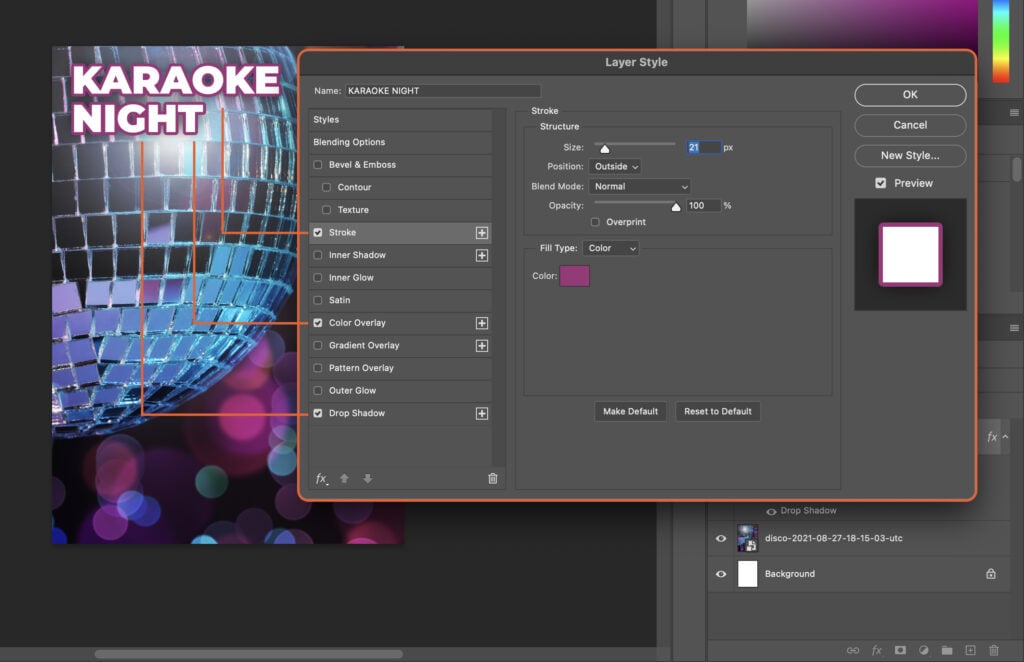Screen dimensions: 1024x662
Task: Add a layer mask from the Layers panel
Action: (x=899, y=650)
